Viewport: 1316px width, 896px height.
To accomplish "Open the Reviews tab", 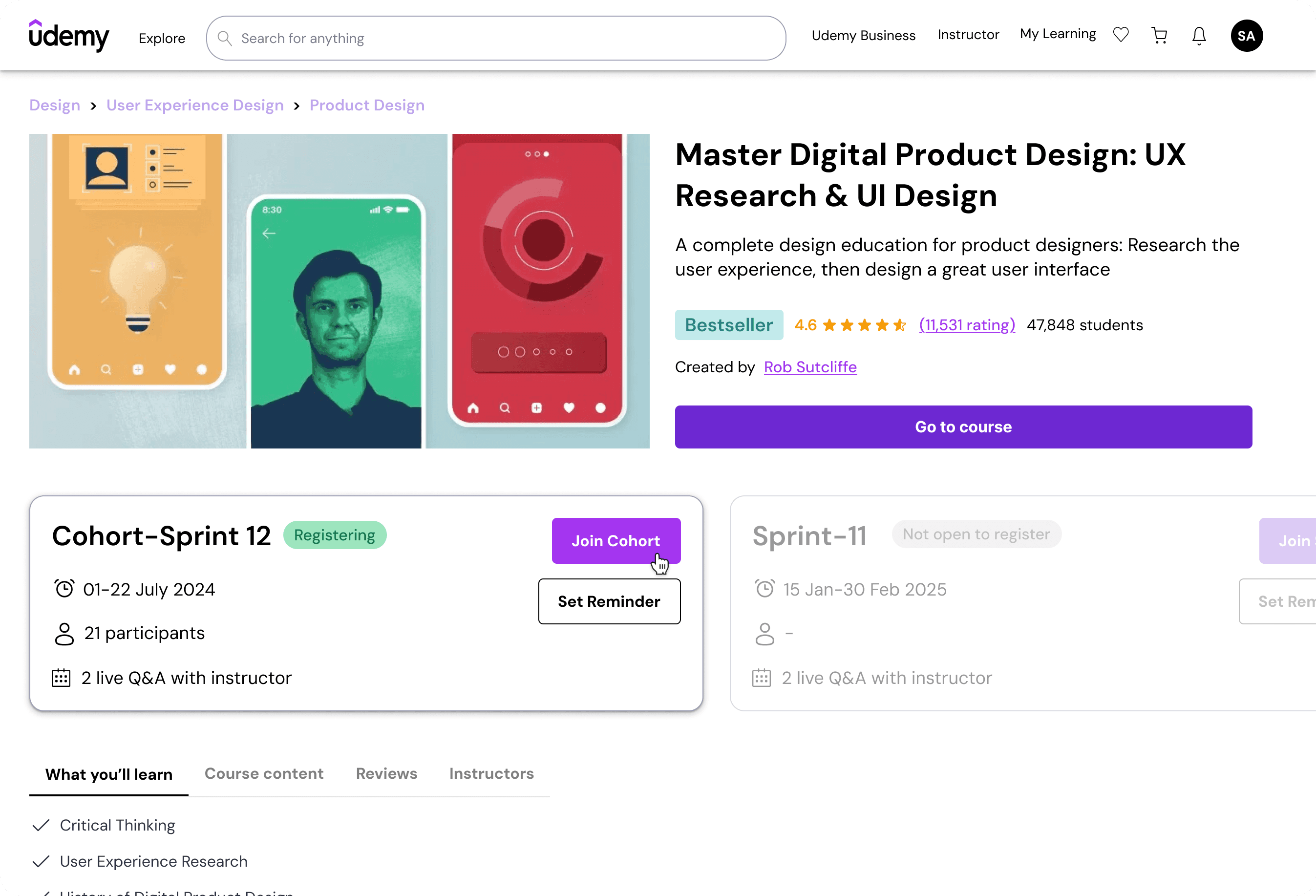I will (x=386, y=774).
